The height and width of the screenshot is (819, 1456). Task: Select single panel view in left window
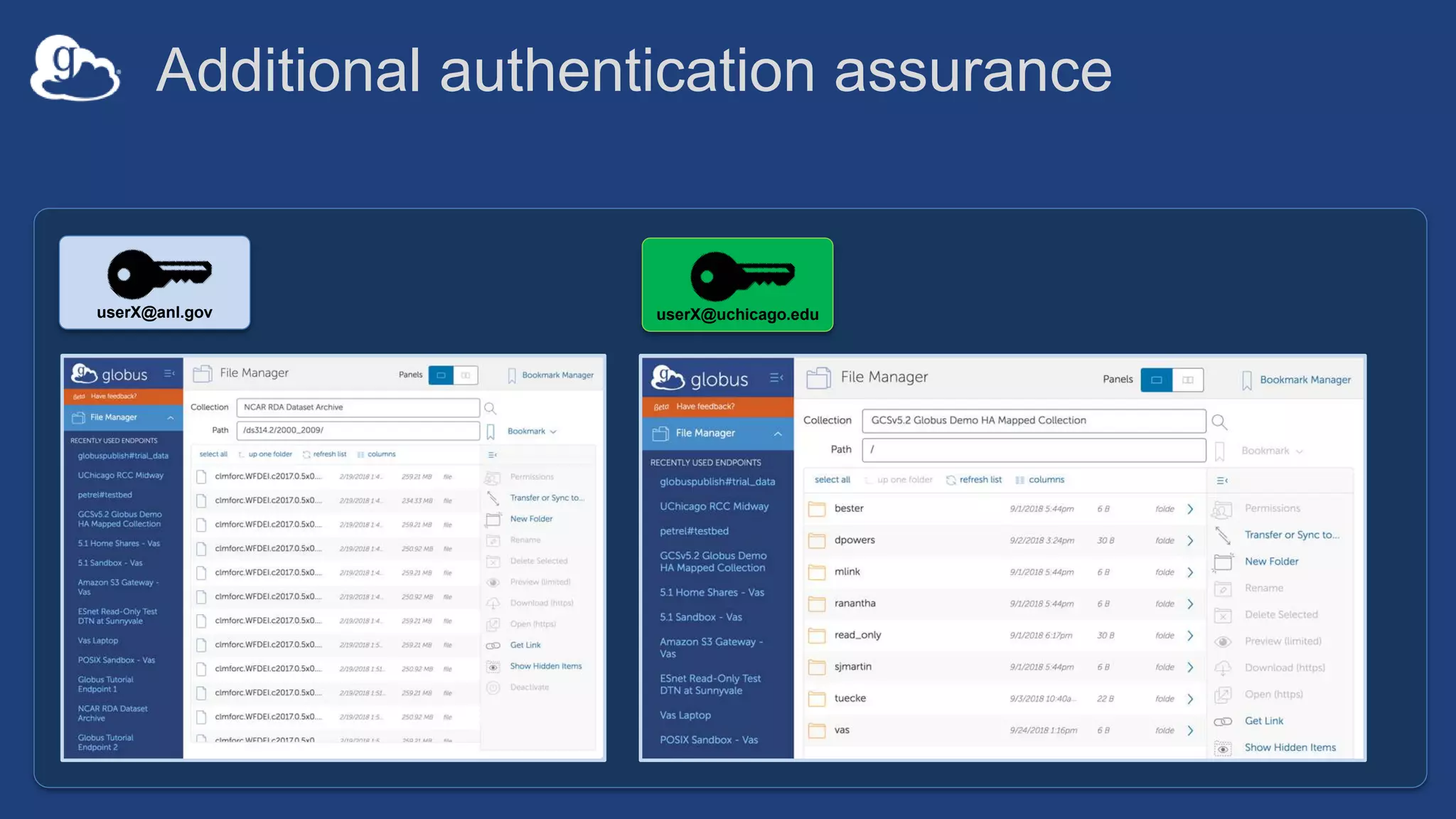pyautogui.click(x=441, y=375)
